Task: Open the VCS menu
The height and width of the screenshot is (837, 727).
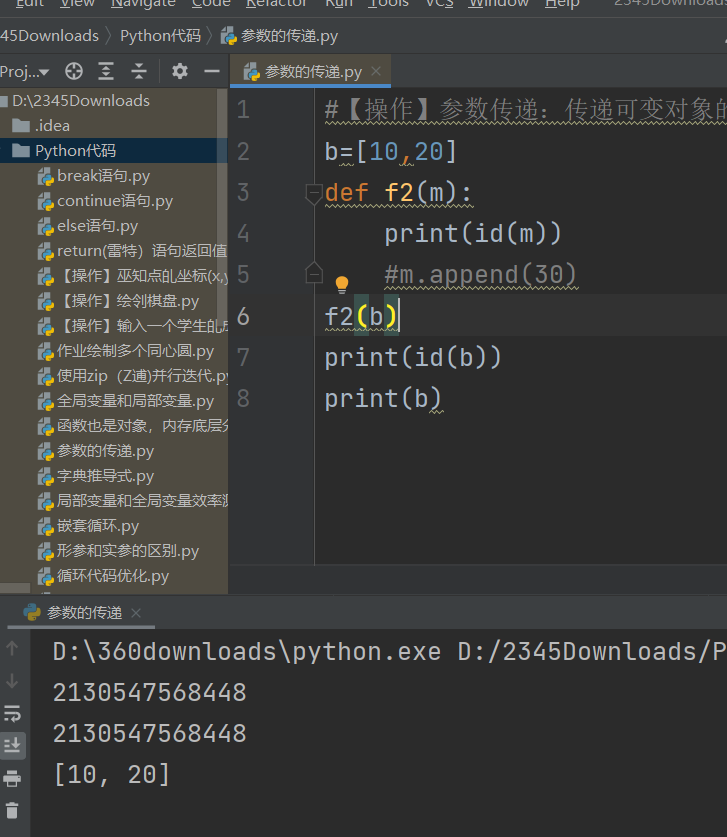Action: pos(439,4)
